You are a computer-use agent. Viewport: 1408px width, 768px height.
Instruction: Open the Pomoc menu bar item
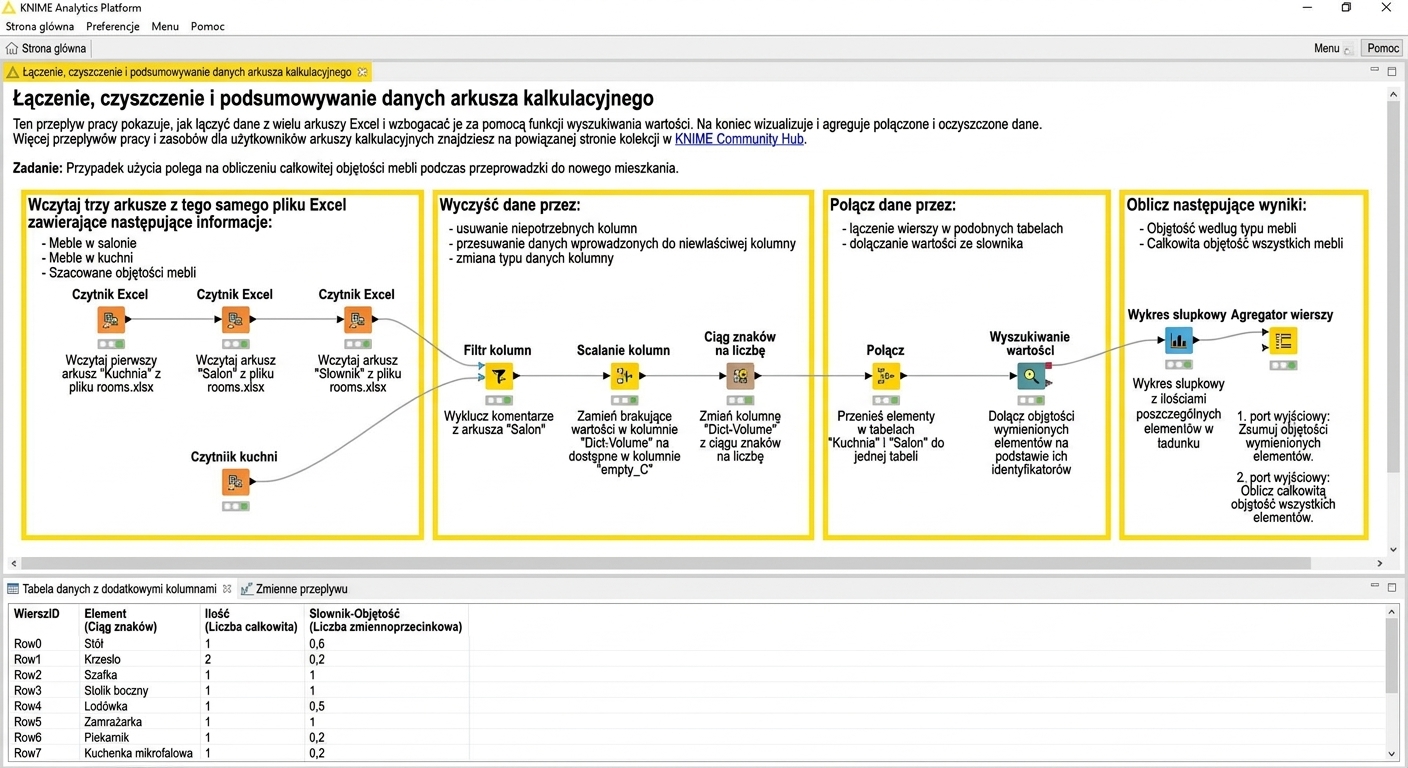(208, 26)
